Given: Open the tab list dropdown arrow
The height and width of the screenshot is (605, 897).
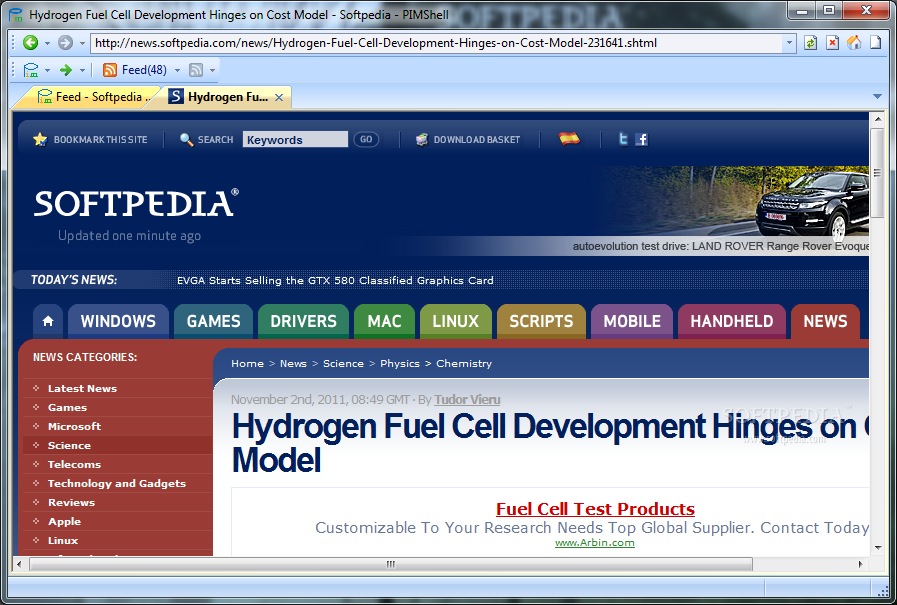Looking at the screenshot, I should (877, 97).
